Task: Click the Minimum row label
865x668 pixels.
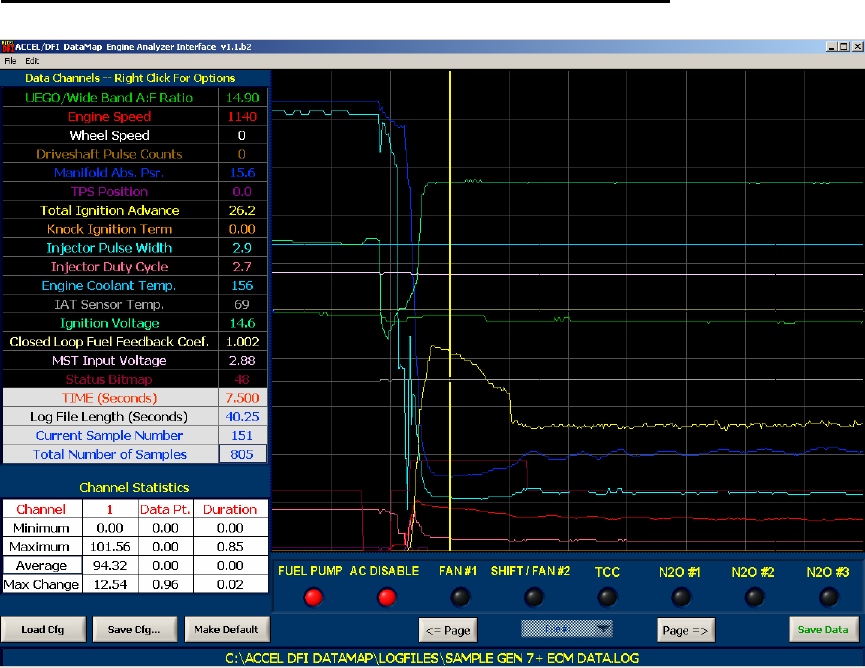Action: pos(42,528)
